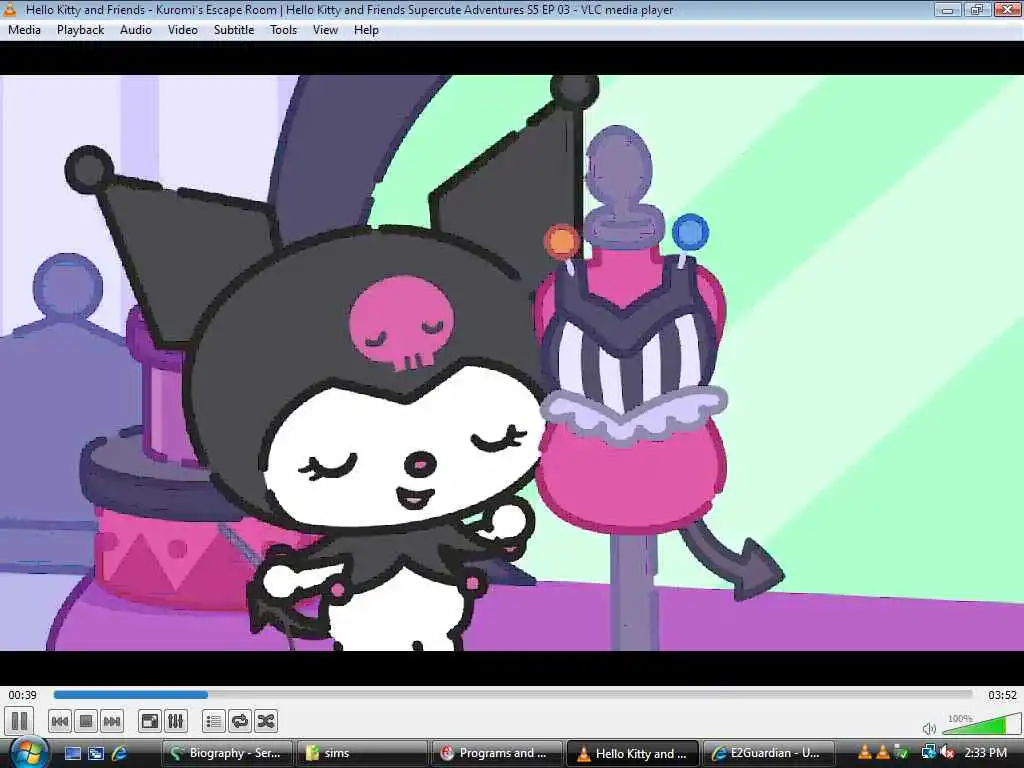The width and height of the screenshot is (1024, 768).
Task: Minimize the VLC window
Action: 947,9
